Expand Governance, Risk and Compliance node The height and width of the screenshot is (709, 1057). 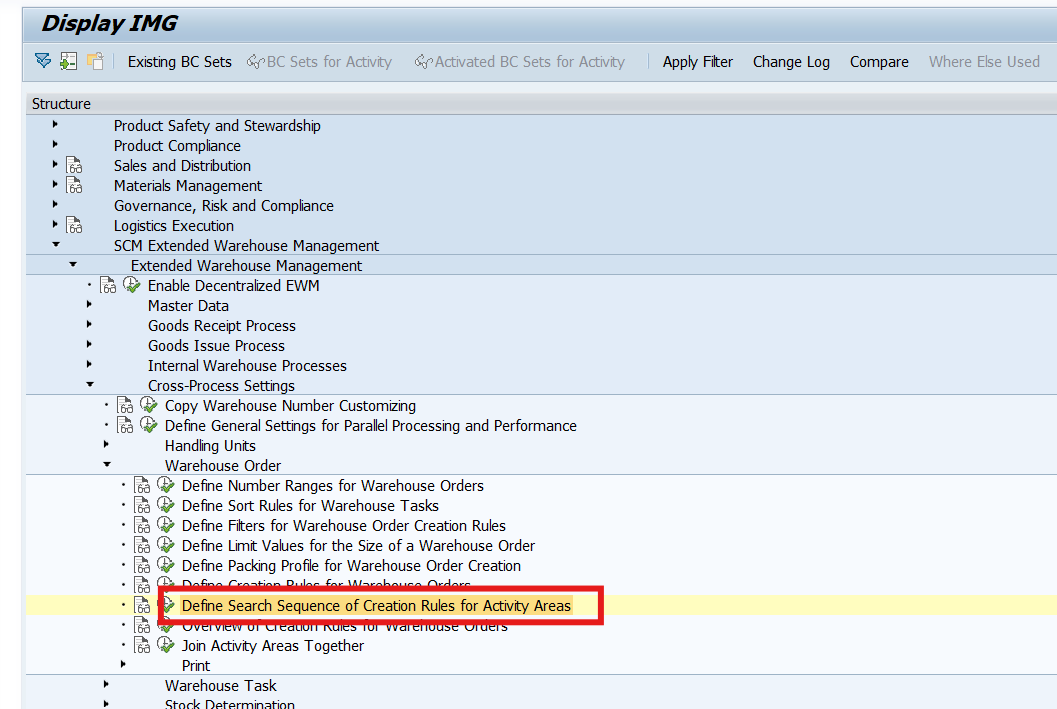point(55,204)
